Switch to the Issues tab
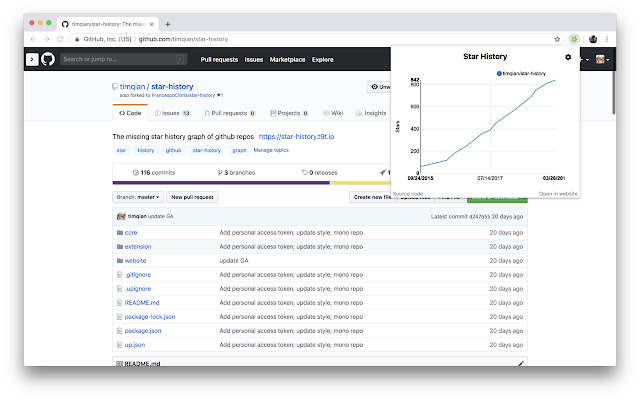 [172, 113]
